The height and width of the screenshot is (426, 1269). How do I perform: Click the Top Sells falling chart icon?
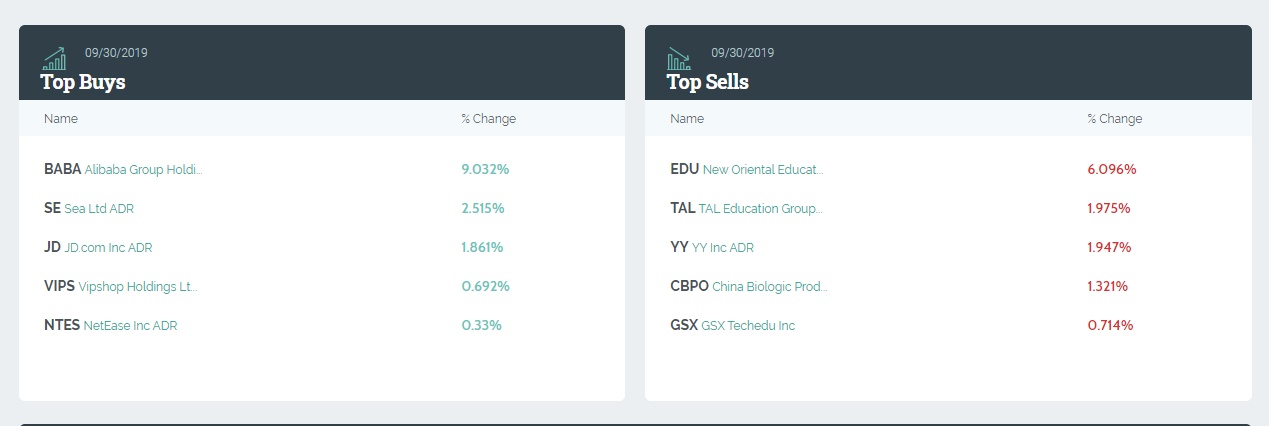coord(680,58)
